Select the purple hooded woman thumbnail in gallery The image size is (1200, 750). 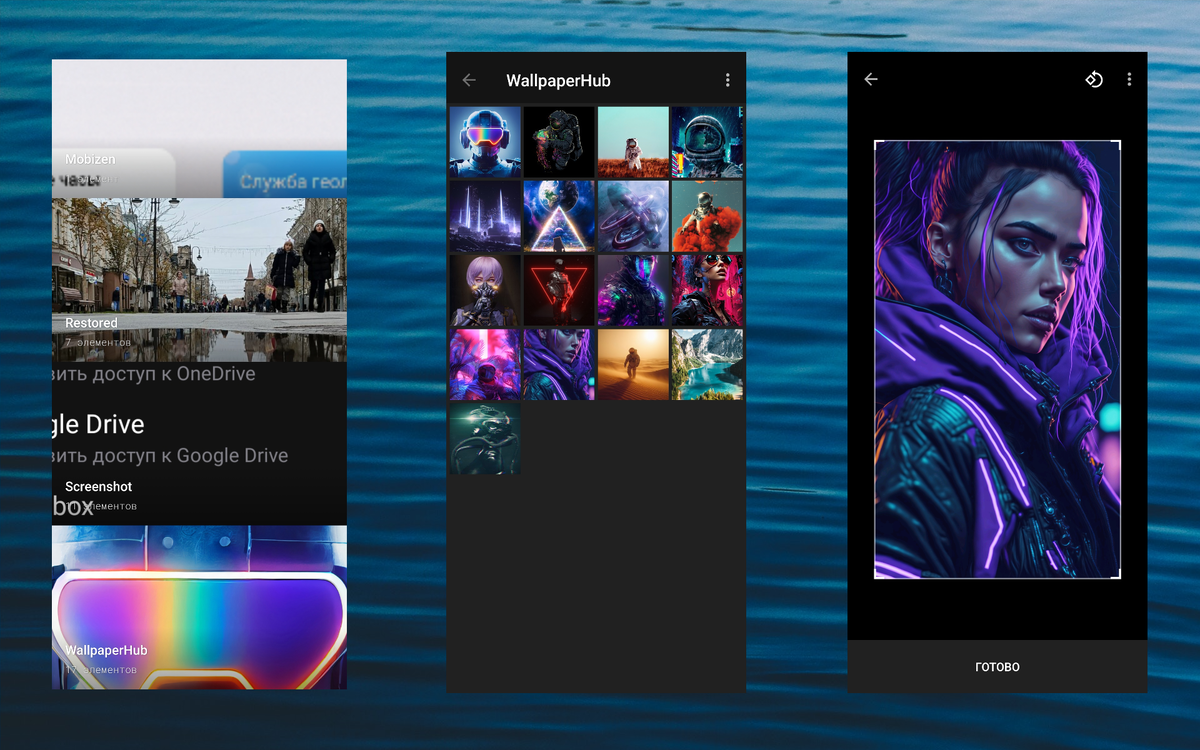[559, 364]
